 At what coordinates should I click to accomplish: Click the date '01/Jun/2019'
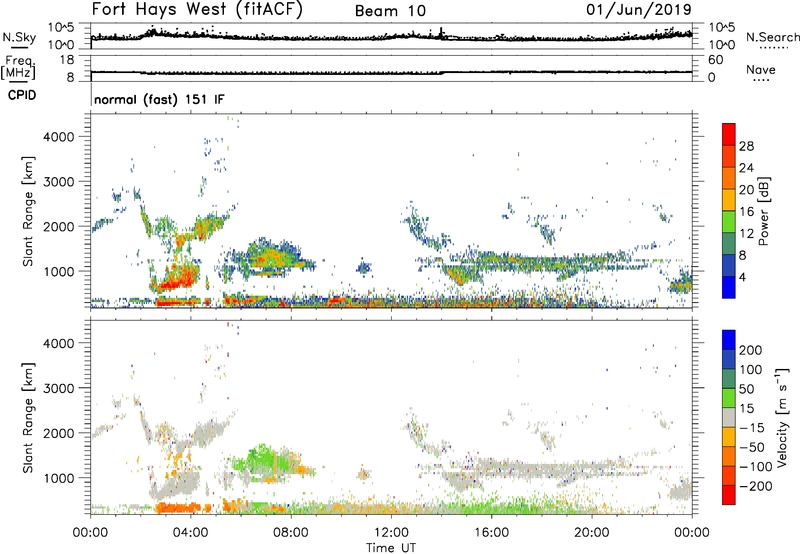click(639, 10)
